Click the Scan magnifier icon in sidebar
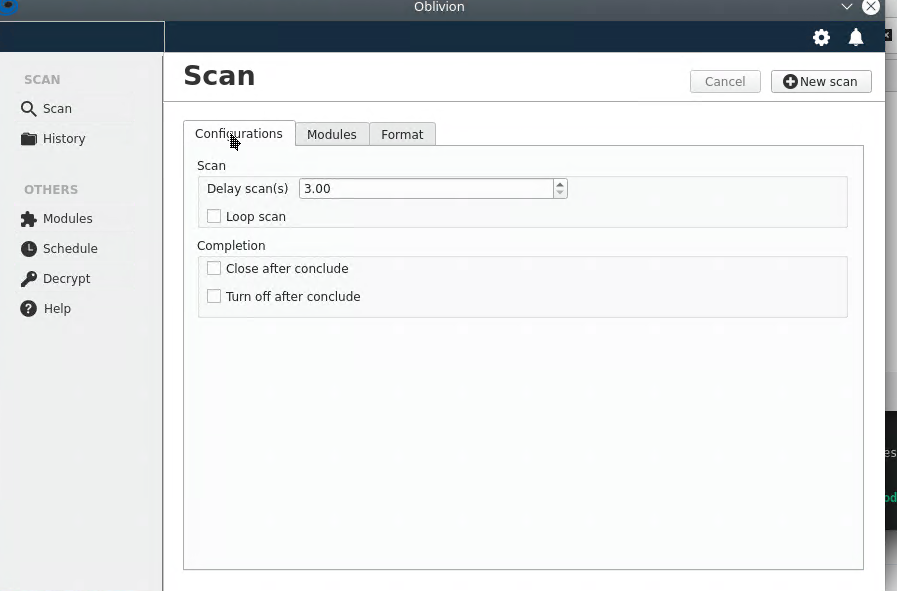 click(29, 109)
